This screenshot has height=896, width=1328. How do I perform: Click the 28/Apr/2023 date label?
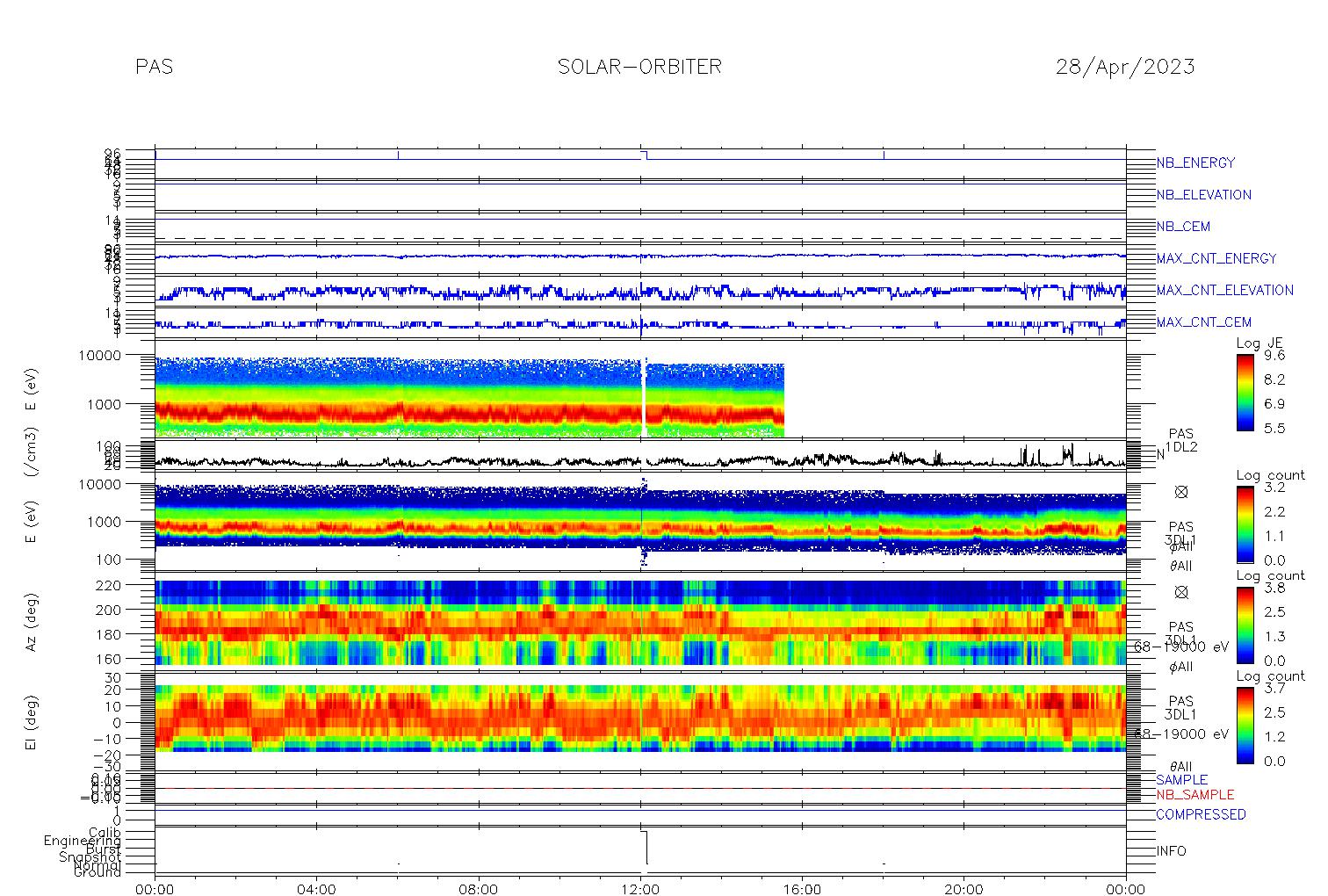click(1125, 67)
